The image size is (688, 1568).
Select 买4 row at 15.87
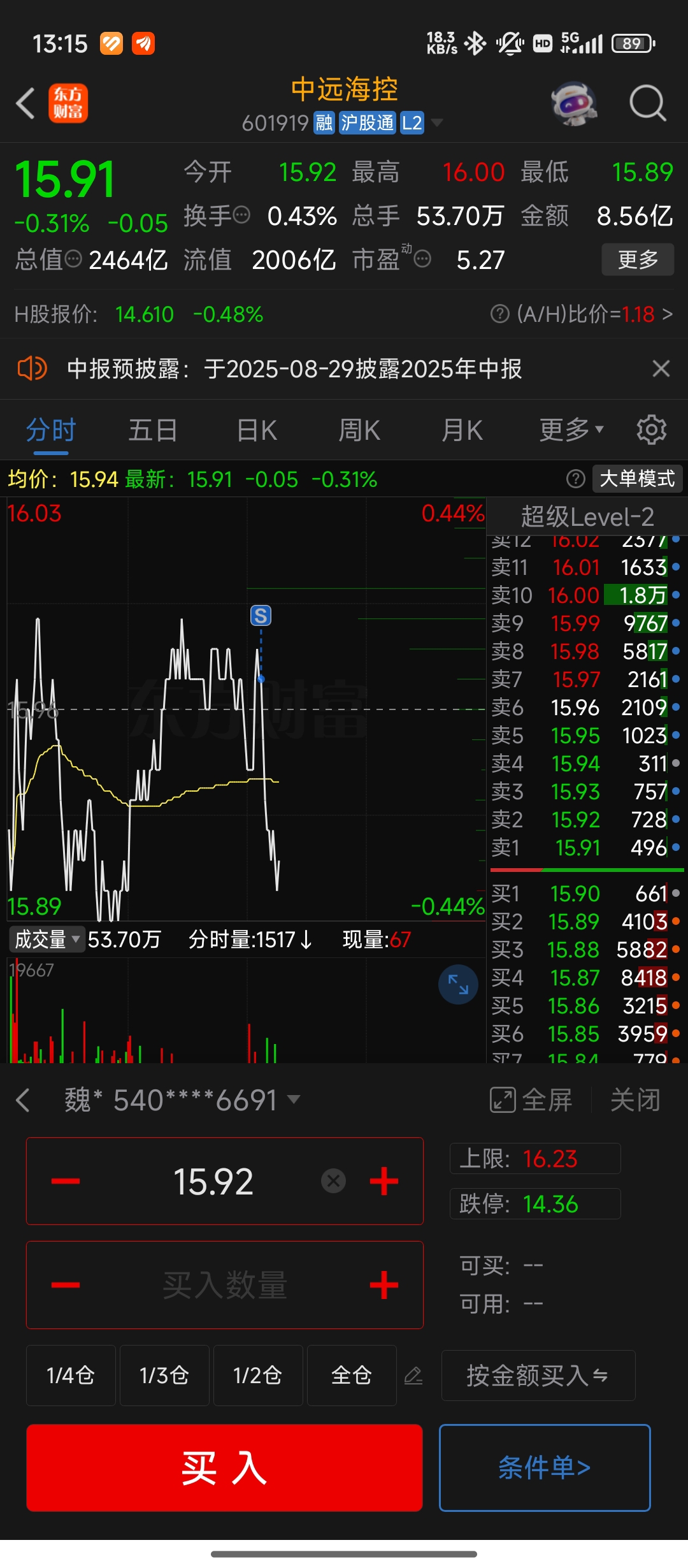(x=586, y=978)
